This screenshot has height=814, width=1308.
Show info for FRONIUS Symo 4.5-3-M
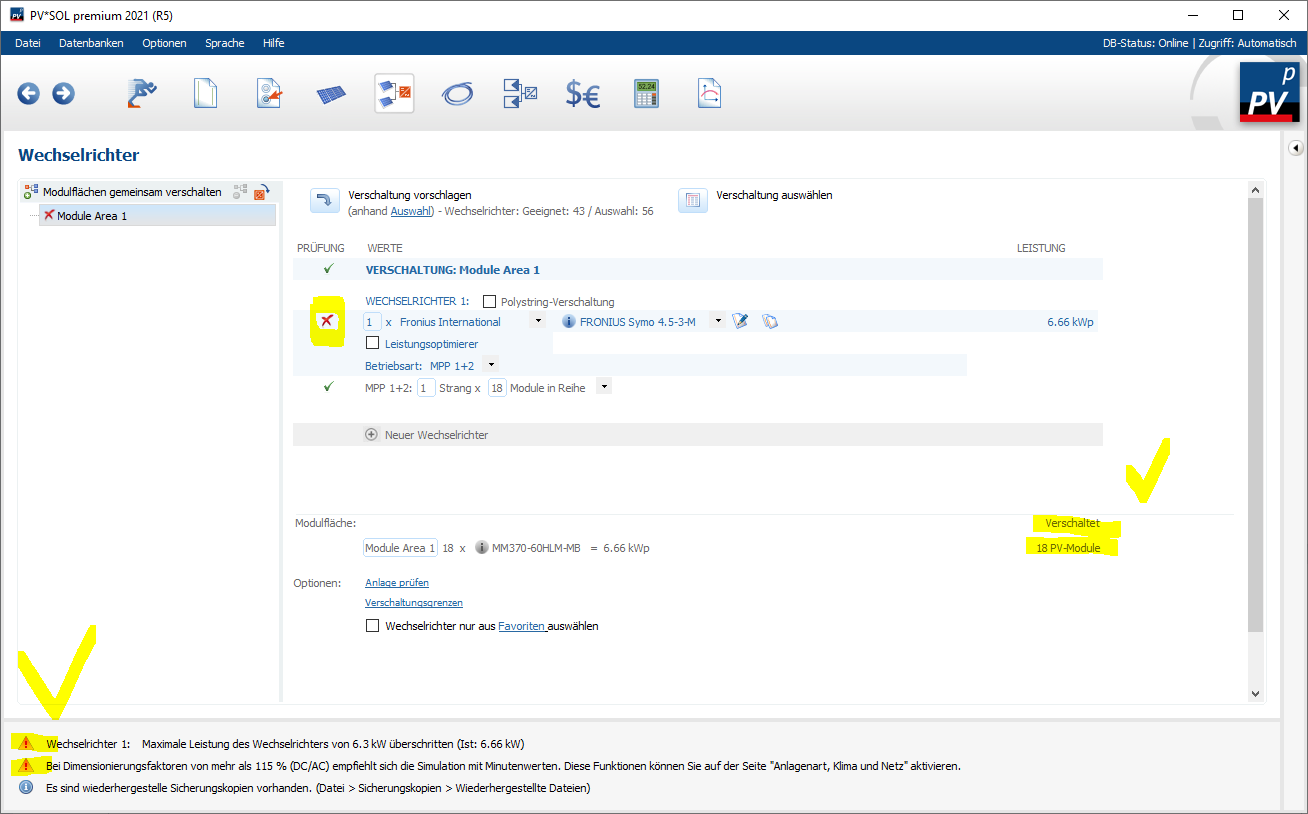(x=569, y=322)
